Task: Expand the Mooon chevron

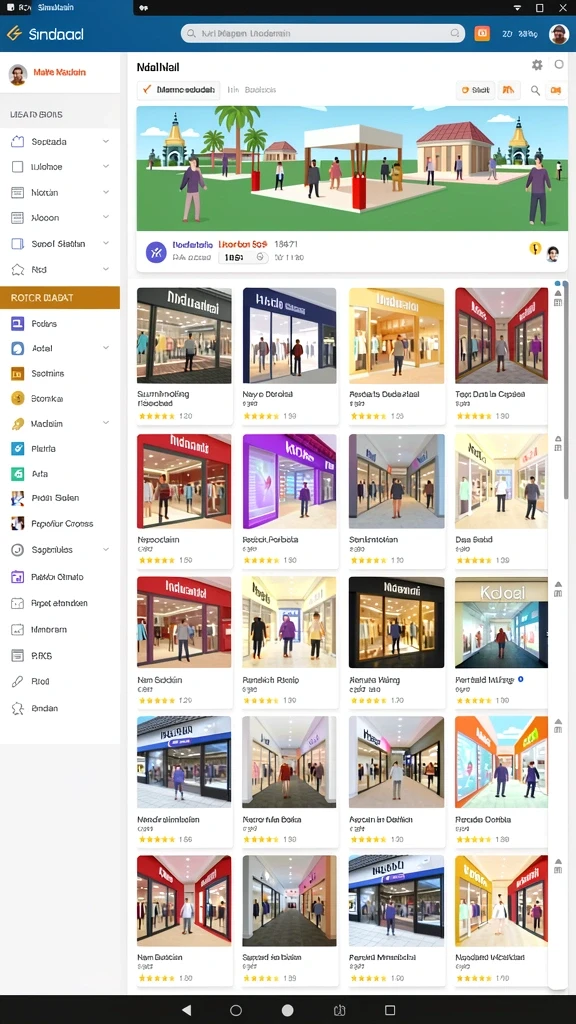Action: [x=106, y=217]
